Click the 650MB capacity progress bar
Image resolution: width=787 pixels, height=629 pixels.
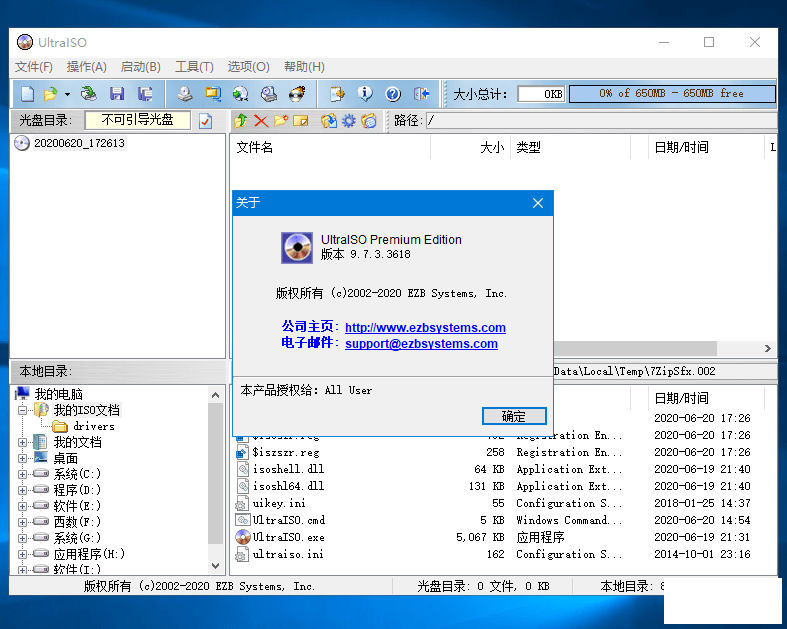click(672, 93)
